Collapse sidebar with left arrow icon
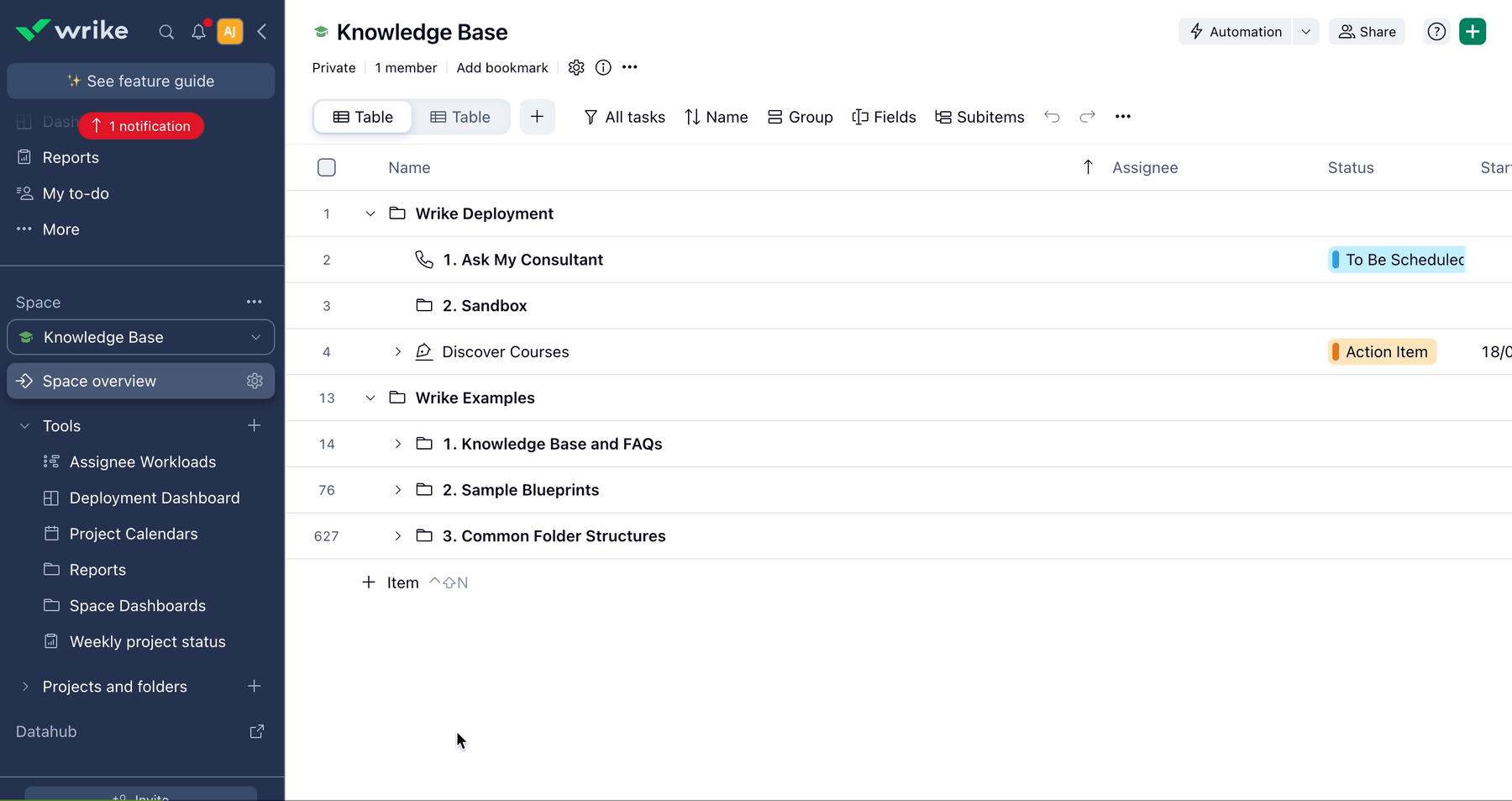Viewport: 1512px width, 801px height. pos(262,32)
